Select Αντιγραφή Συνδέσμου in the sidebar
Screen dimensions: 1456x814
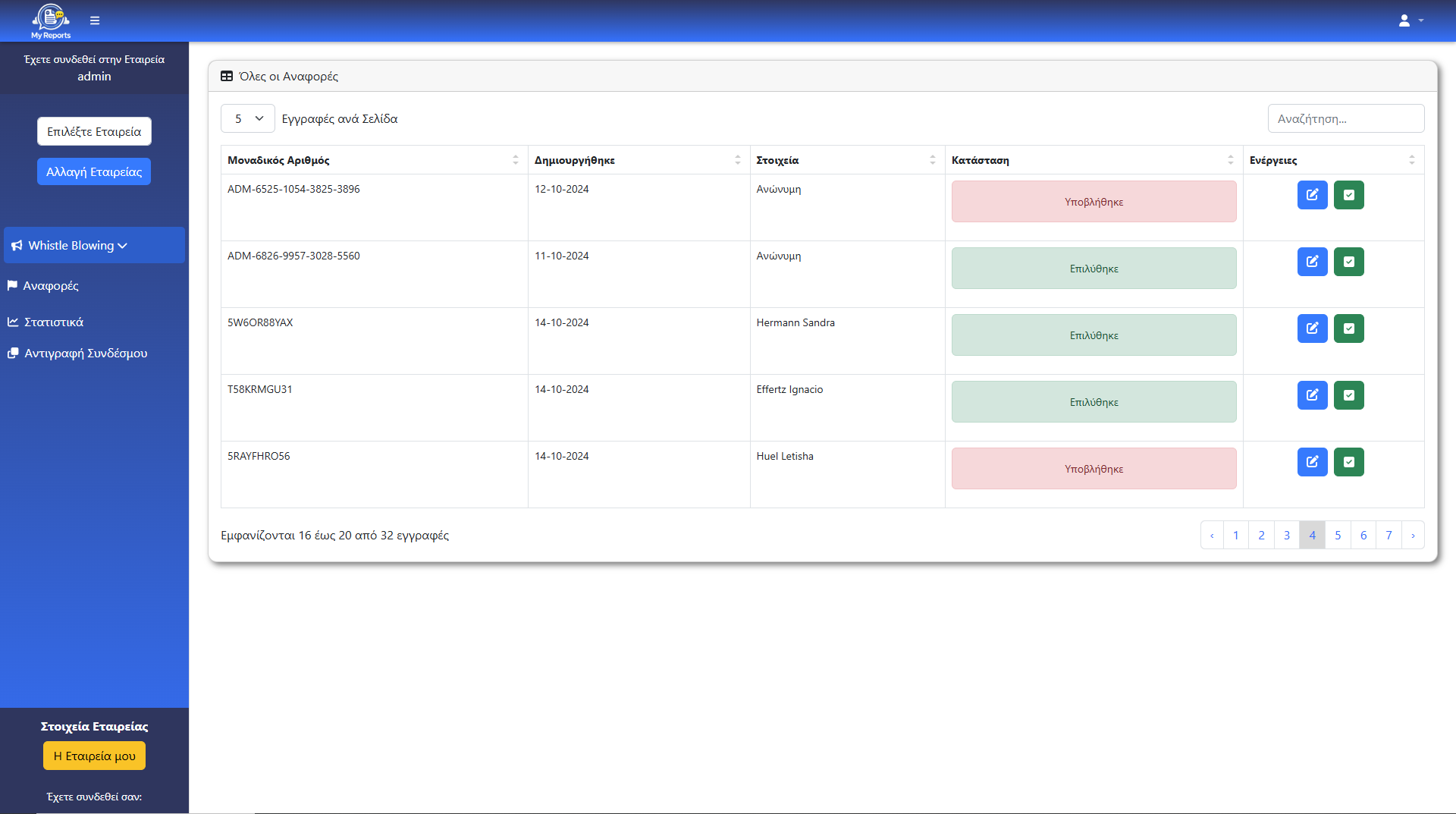[86, 354]
